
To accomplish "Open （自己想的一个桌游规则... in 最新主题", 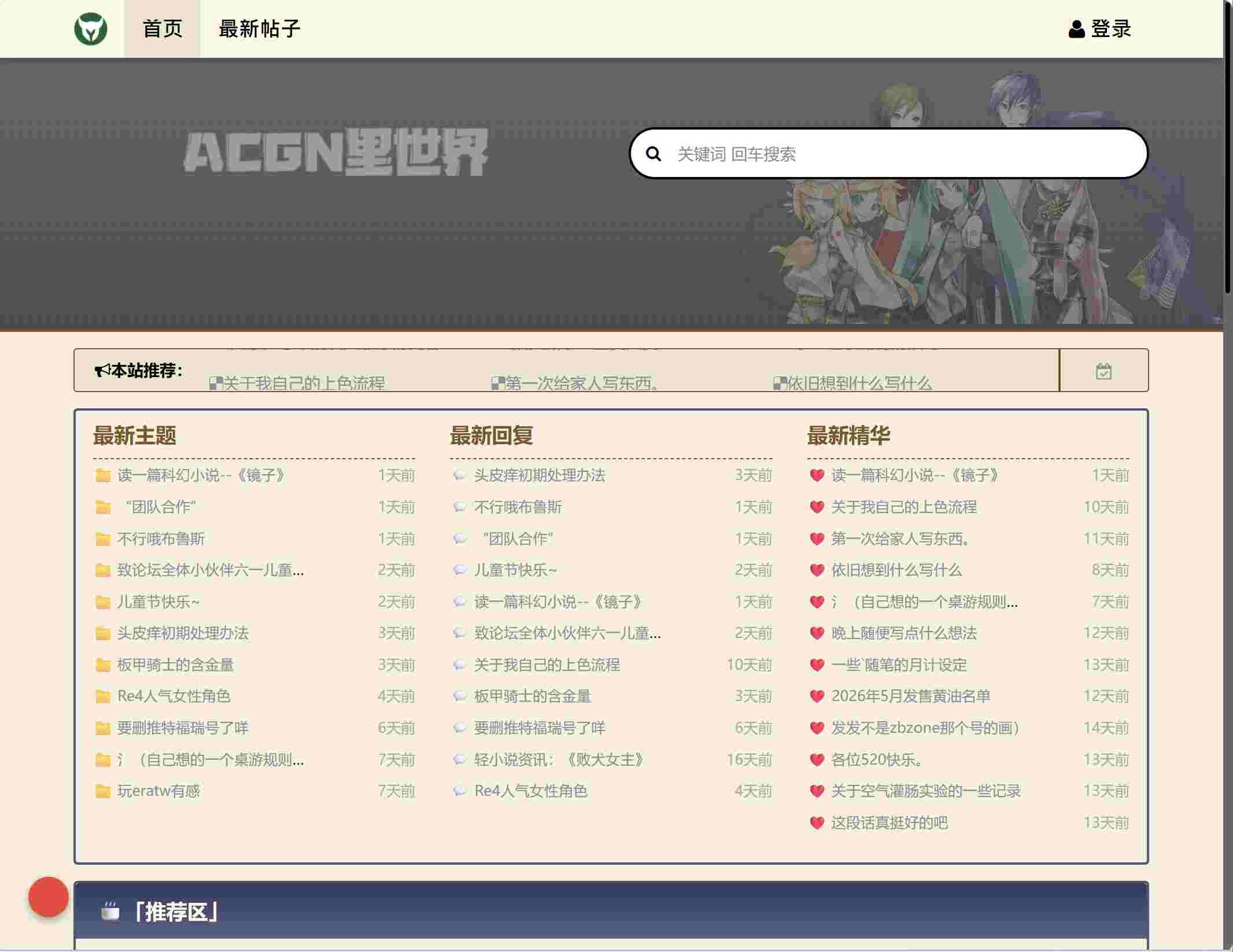I will coord(211,759).
